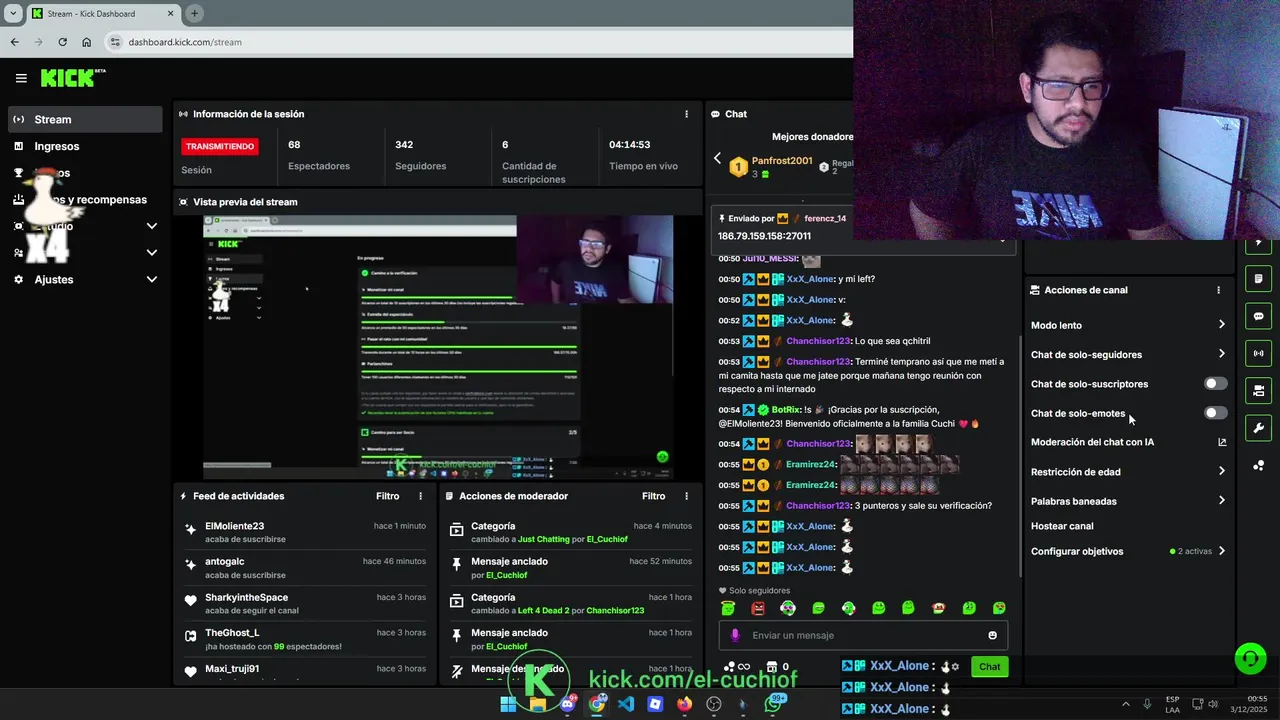Open the Kick hamburger menu
This screenshot has height=720, width=1280.
point(21,78)
